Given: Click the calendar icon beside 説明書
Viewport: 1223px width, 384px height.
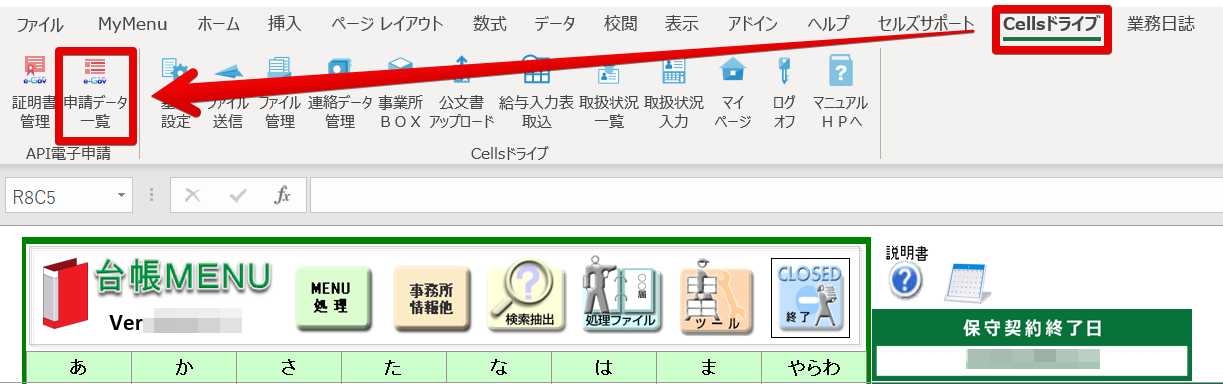Looking at the screenshot, I should (968, 284).
